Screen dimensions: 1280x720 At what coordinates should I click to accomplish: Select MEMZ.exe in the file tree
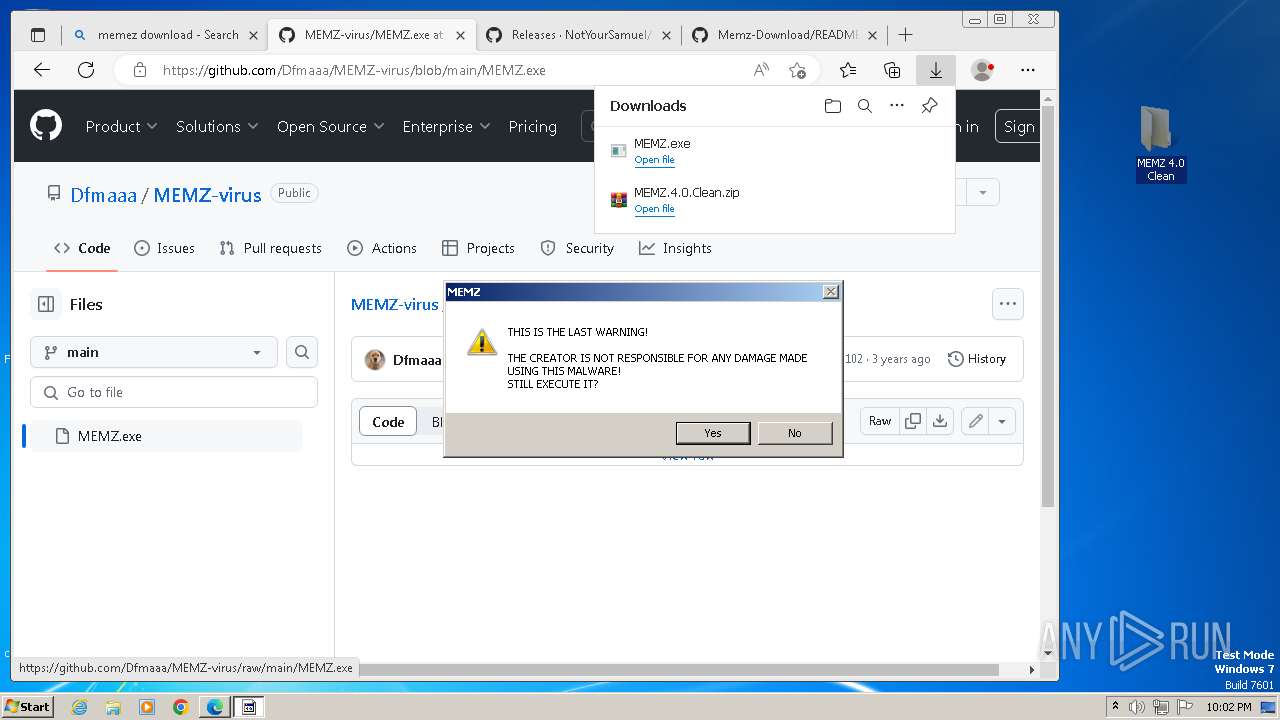(x=166, y=436)
